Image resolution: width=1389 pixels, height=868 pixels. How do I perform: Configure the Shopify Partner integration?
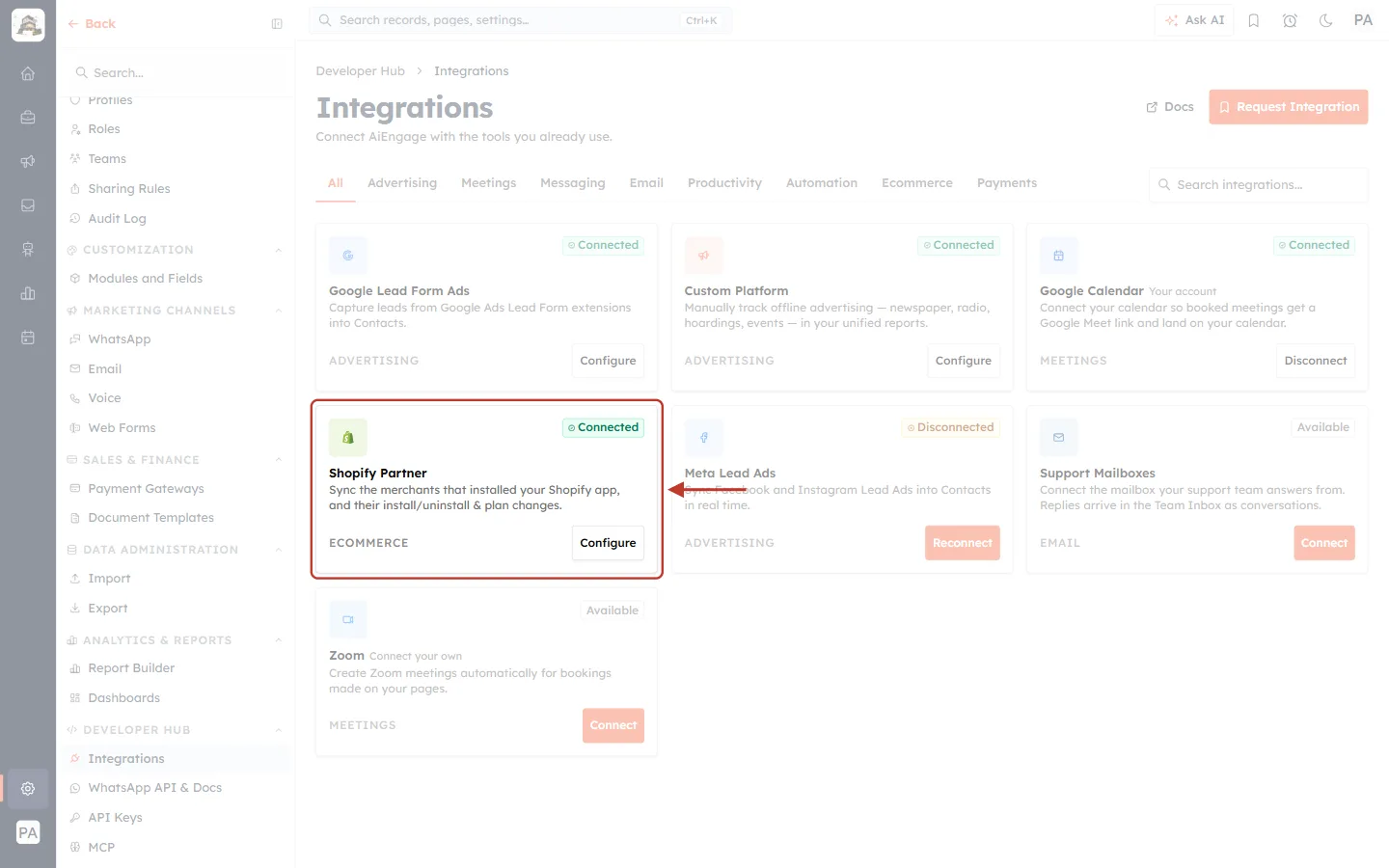pos(608,543)
